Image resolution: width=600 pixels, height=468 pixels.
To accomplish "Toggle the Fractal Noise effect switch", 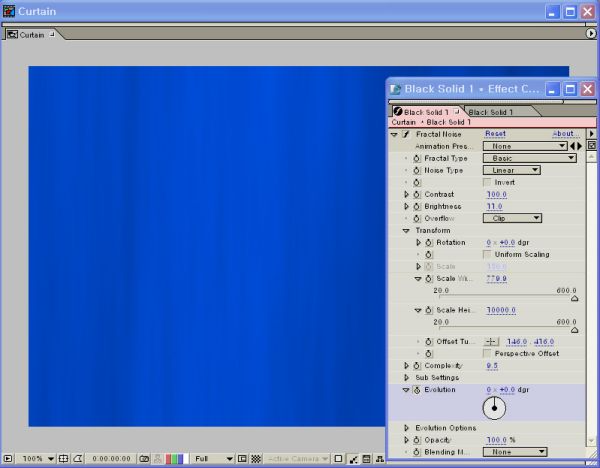I will point(406,134).
